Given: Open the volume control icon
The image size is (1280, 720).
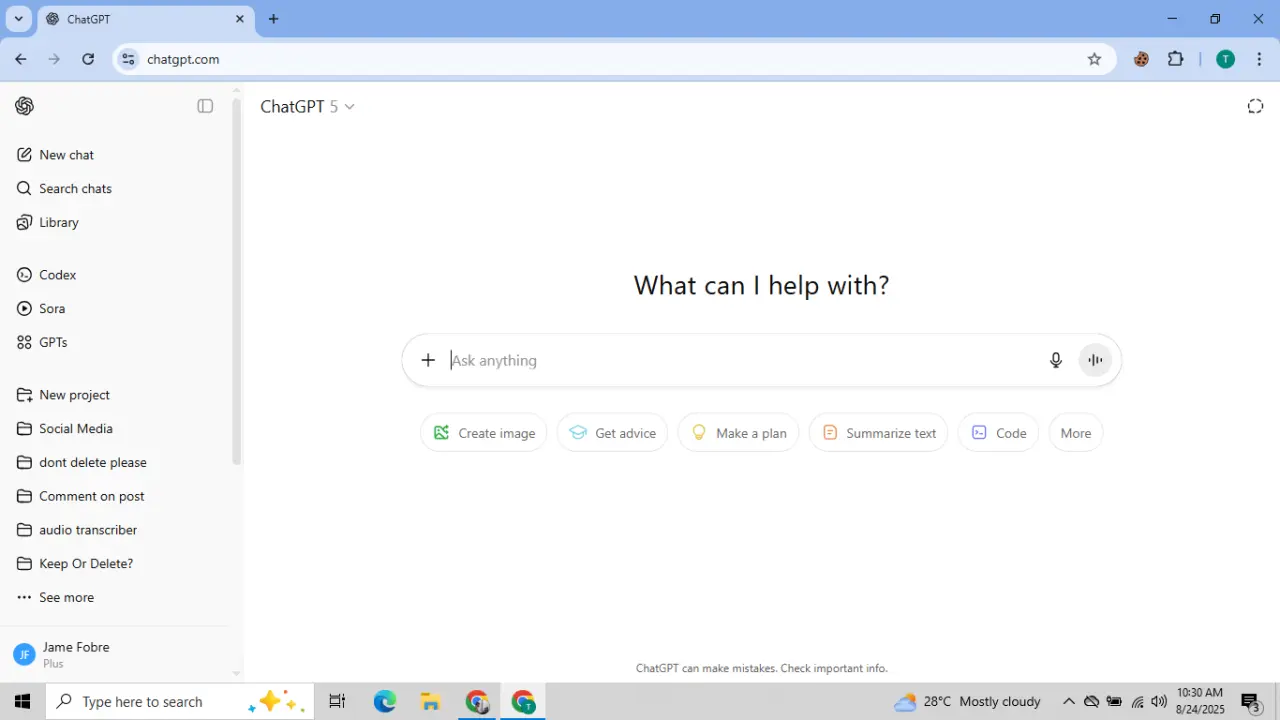Looking at the screenshot, I should [1159, 702].
